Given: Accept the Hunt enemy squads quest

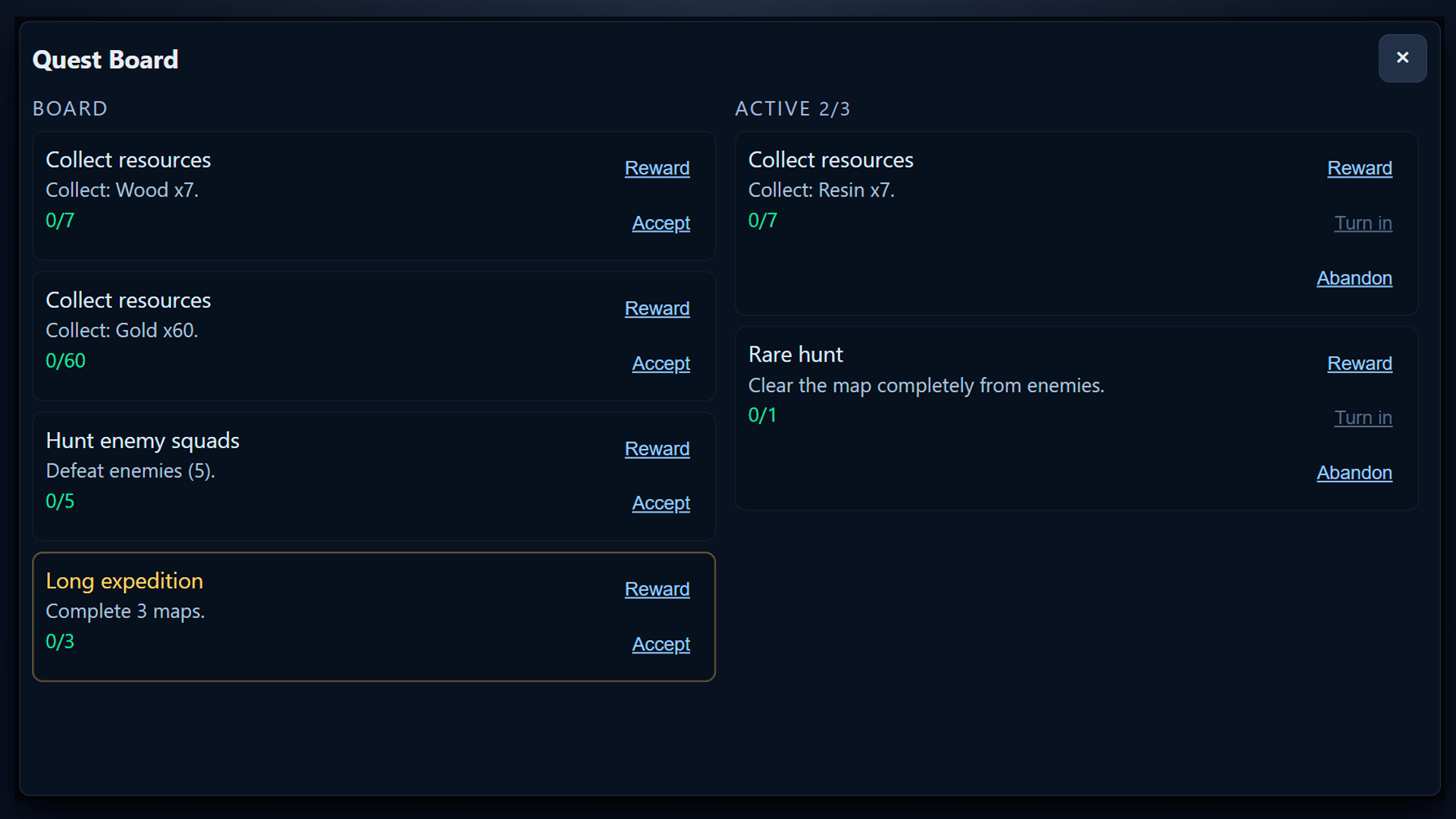Looking at the screenshot, I should click(x=661, y=503).
